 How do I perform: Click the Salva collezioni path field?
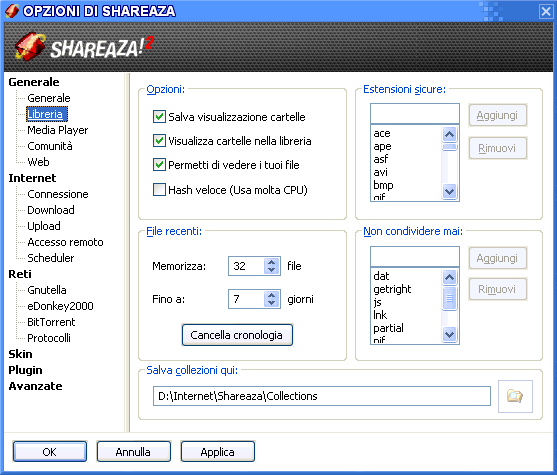pyautogui.click(x=322, y=396)
